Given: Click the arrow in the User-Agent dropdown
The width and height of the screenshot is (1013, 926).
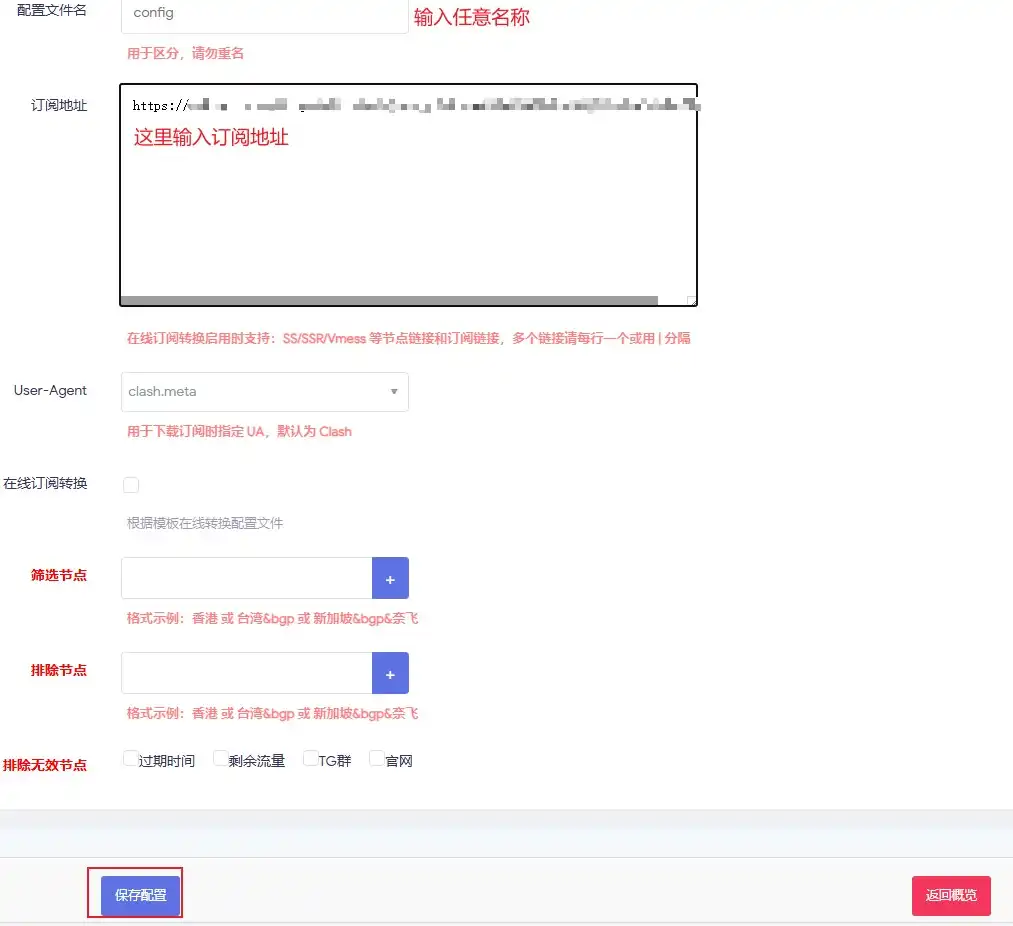Looking at the screenshot, I should 393,392.
